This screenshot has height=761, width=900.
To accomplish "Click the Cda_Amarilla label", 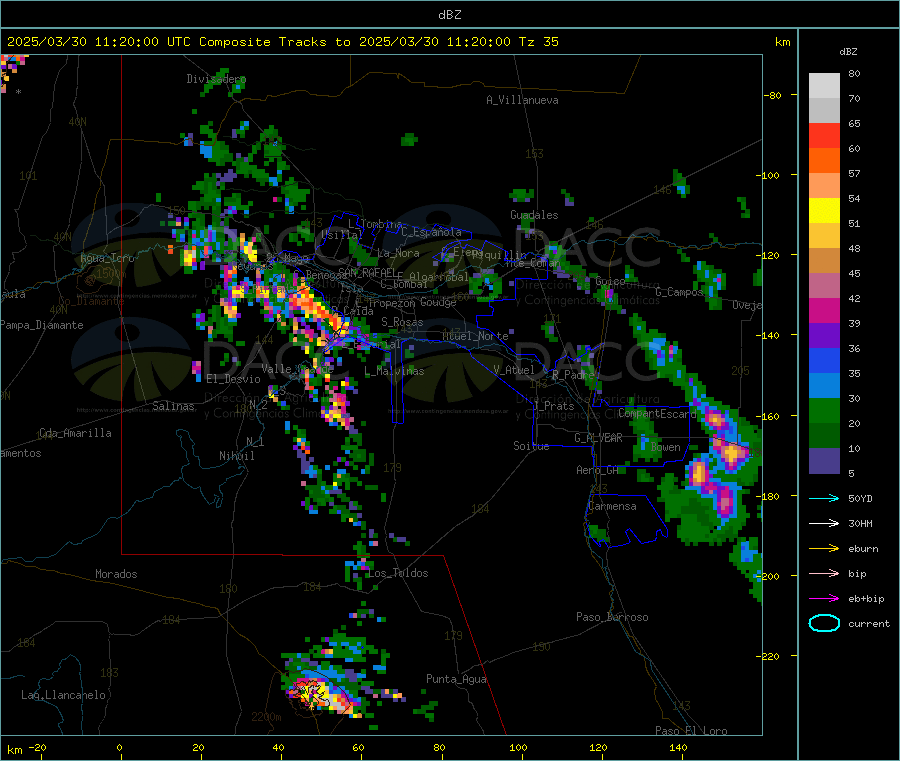I will pos(75,433).
